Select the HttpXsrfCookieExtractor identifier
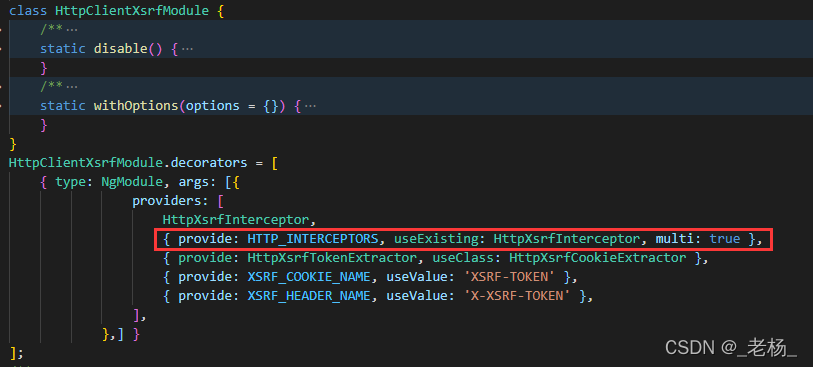 point(597,258)
